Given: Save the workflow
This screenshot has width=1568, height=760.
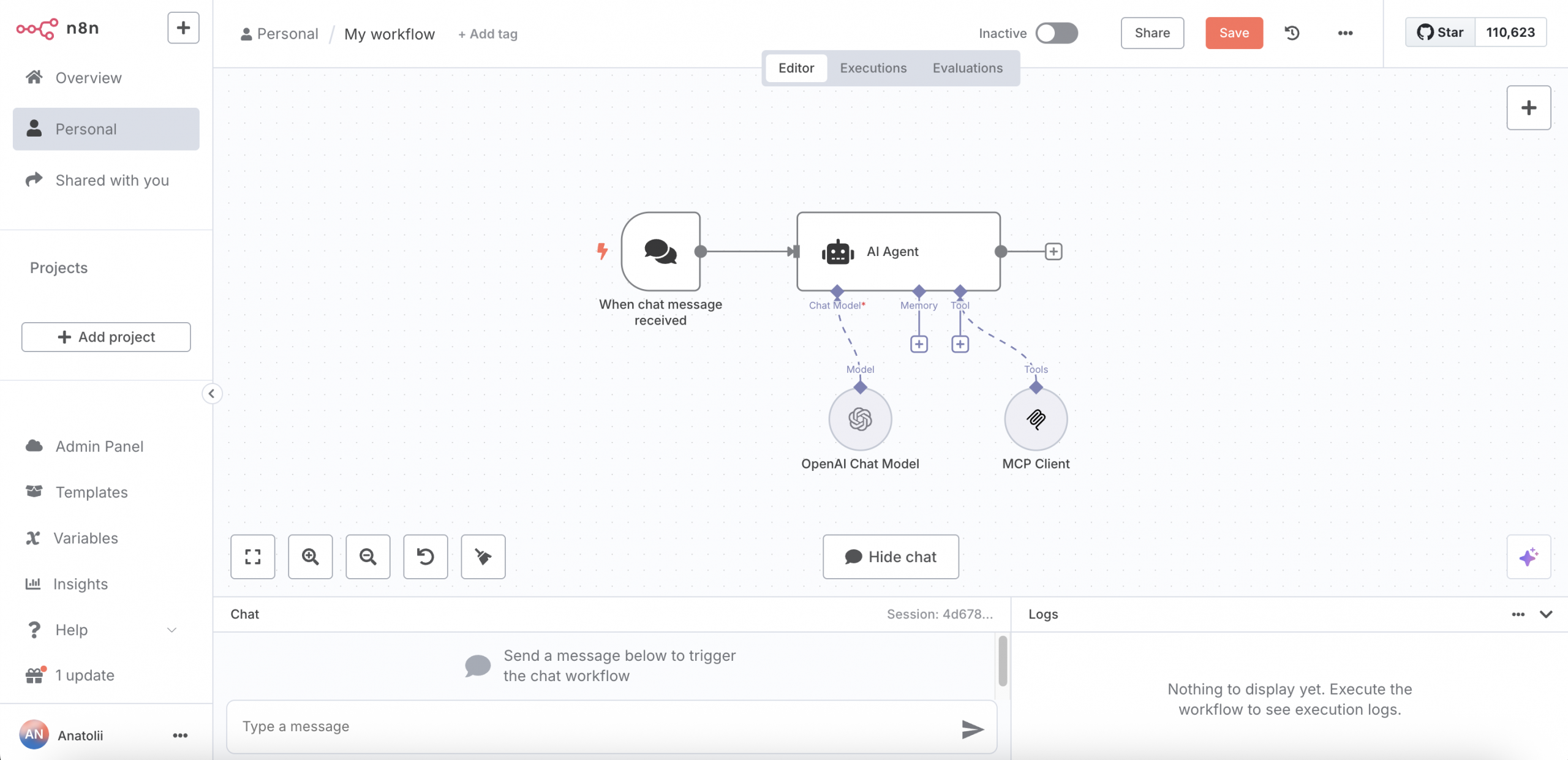Looking at the screenshot, I should pyautogui.click(x=1234, y=33).
